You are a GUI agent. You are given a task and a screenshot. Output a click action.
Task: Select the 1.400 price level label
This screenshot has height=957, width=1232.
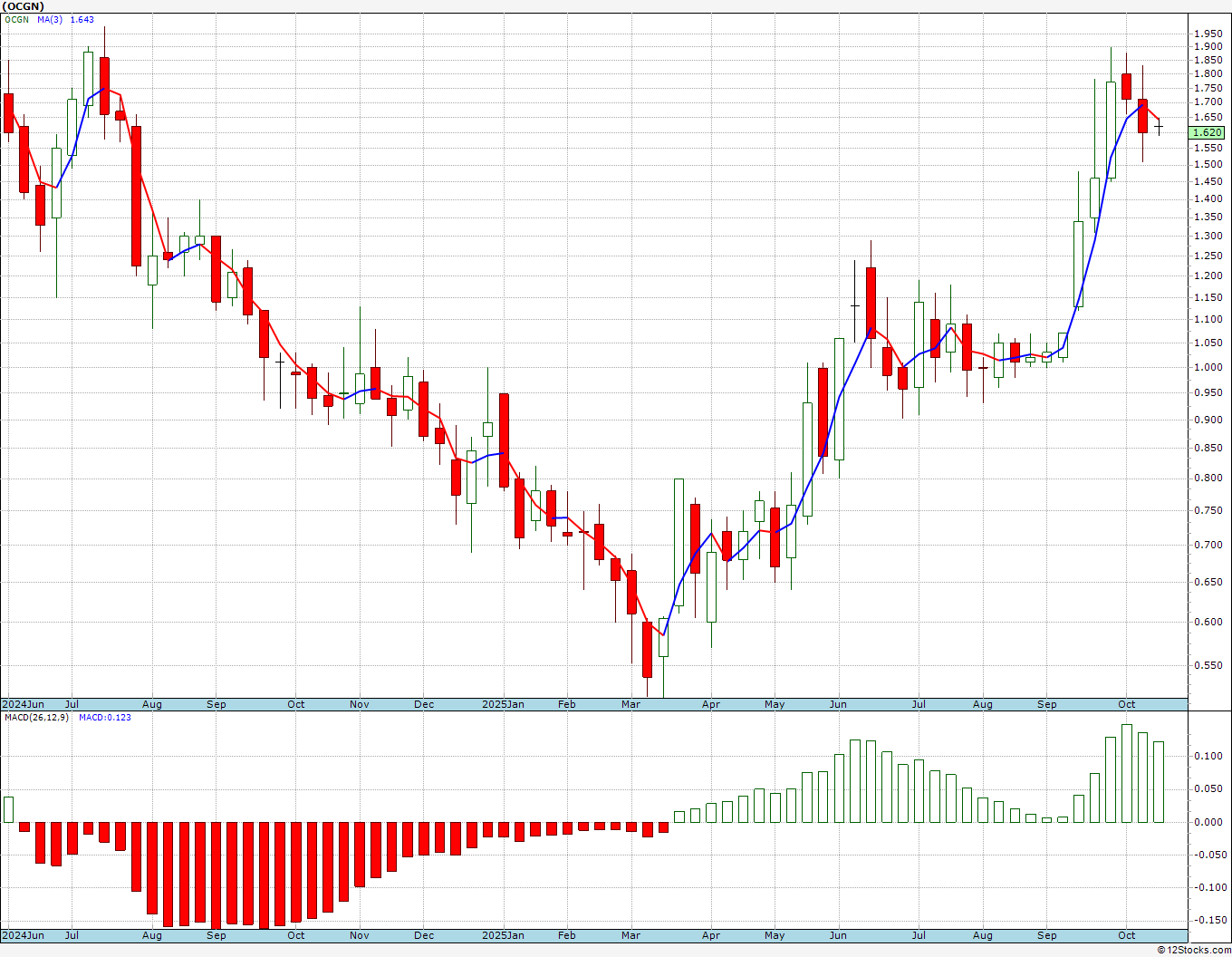(1208, 199)
